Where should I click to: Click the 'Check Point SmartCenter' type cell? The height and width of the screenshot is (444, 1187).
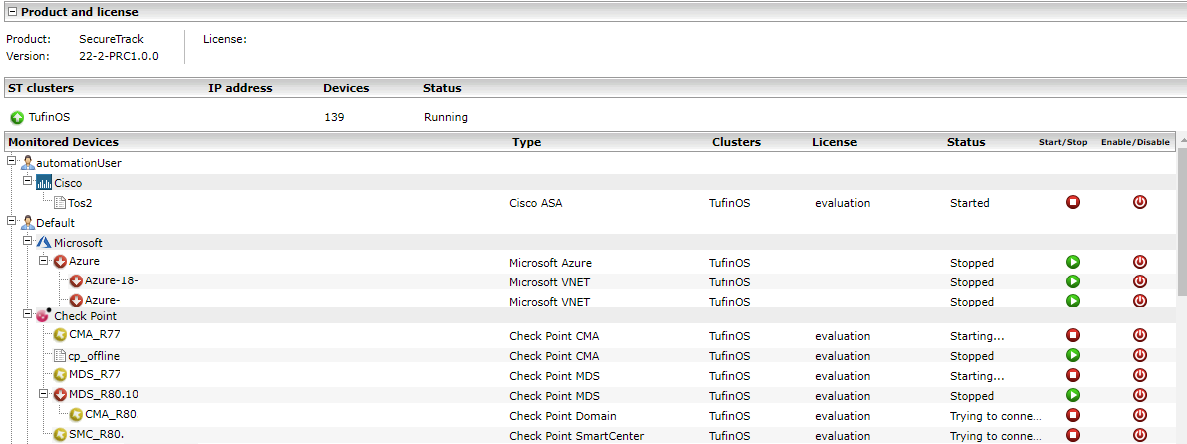[x=576, y=436]
